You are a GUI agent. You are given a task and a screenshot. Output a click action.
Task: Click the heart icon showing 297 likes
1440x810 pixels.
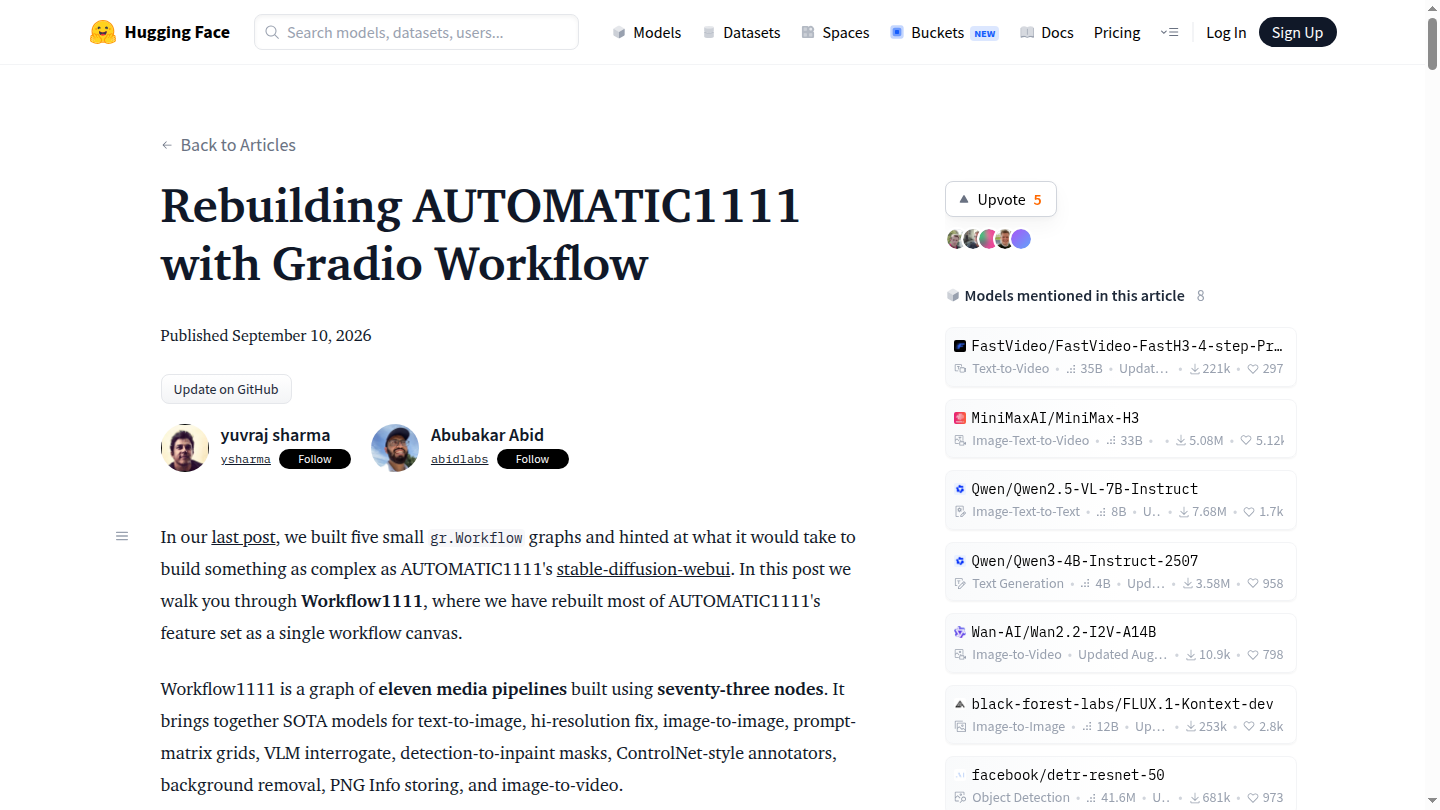1253,369
